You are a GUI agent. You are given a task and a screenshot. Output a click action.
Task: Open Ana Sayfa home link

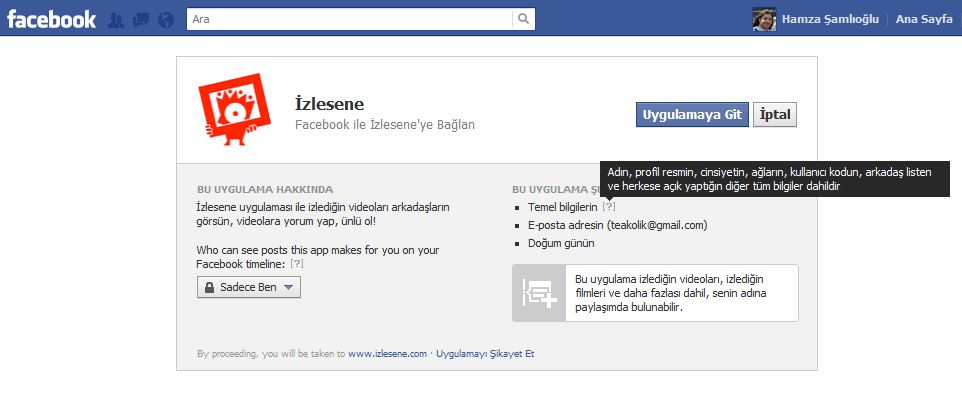[x=924, y=19]
